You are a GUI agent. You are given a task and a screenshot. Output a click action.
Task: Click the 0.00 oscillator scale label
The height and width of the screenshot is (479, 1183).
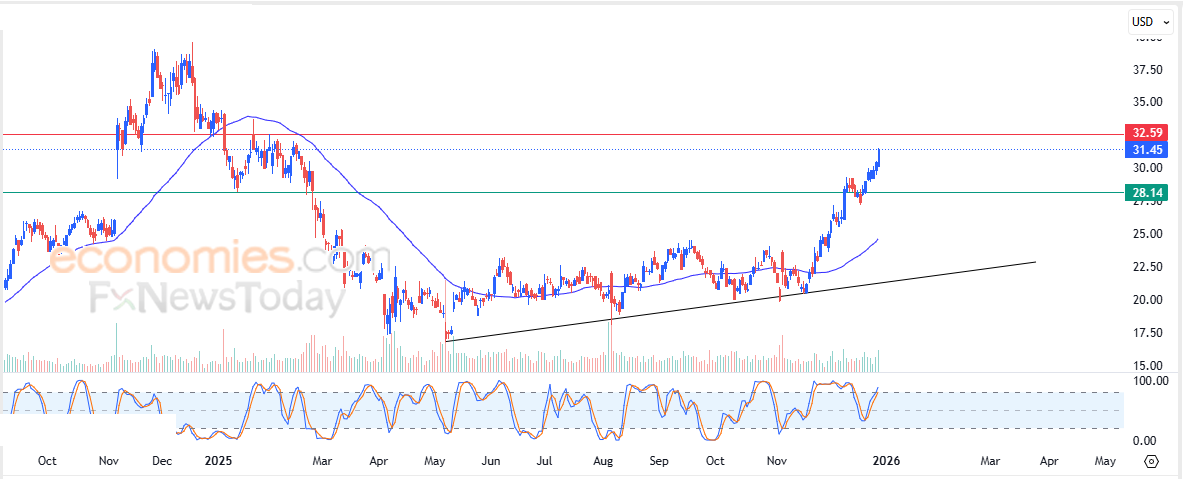pyautogui.click(x=1147, y=441)
